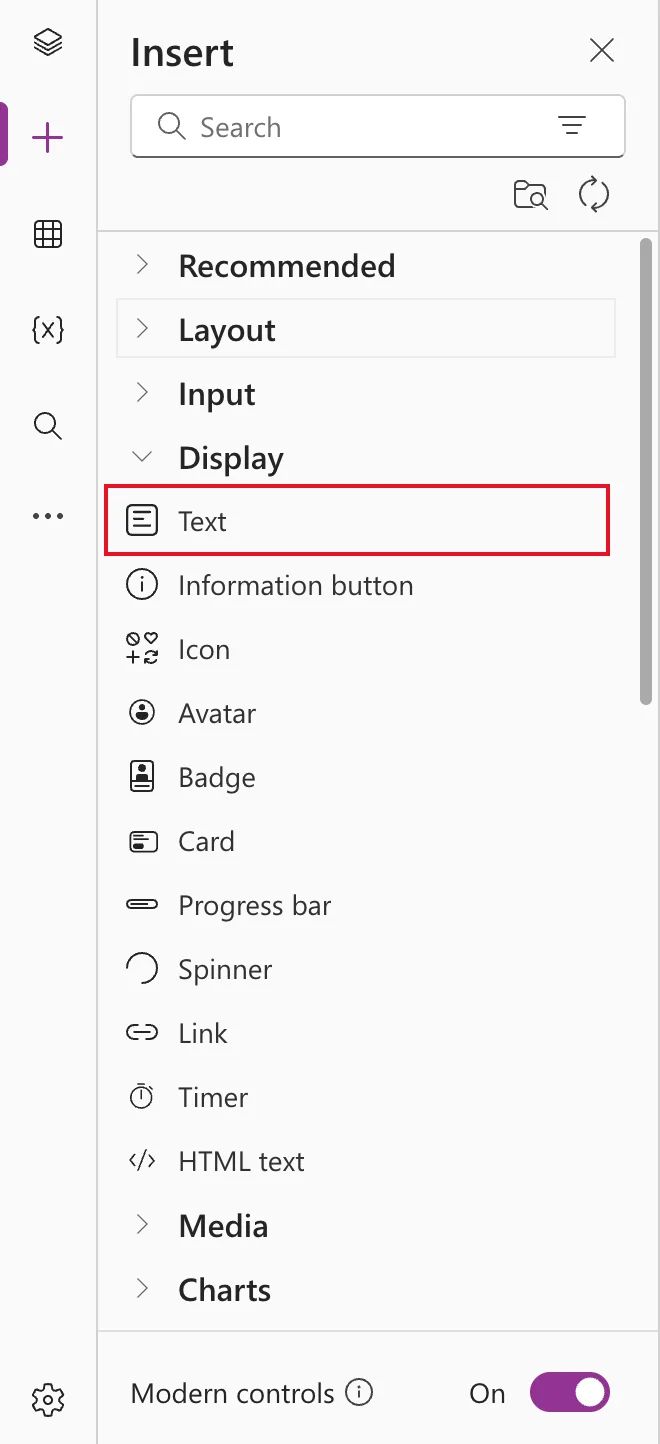Click the Media heading text
Screen dimensions: 660x1444
(x=223, y=1225)
